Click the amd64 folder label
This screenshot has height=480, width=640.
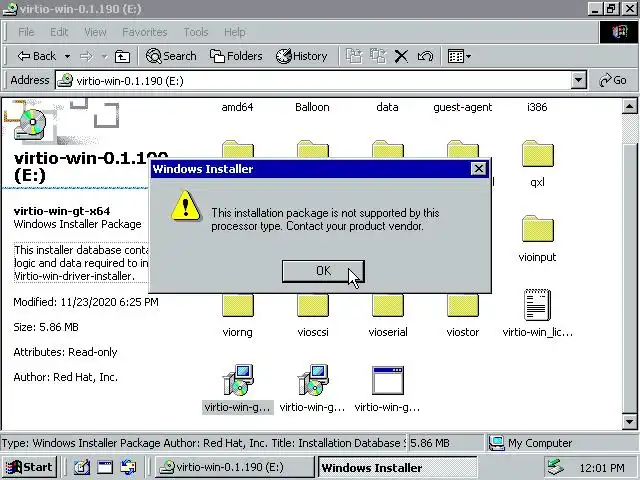[237, 107]
